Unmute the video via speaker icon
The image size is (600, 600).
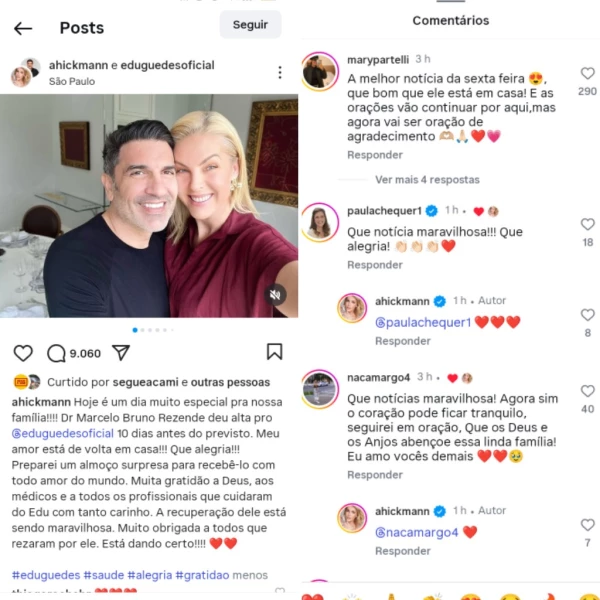275,295
